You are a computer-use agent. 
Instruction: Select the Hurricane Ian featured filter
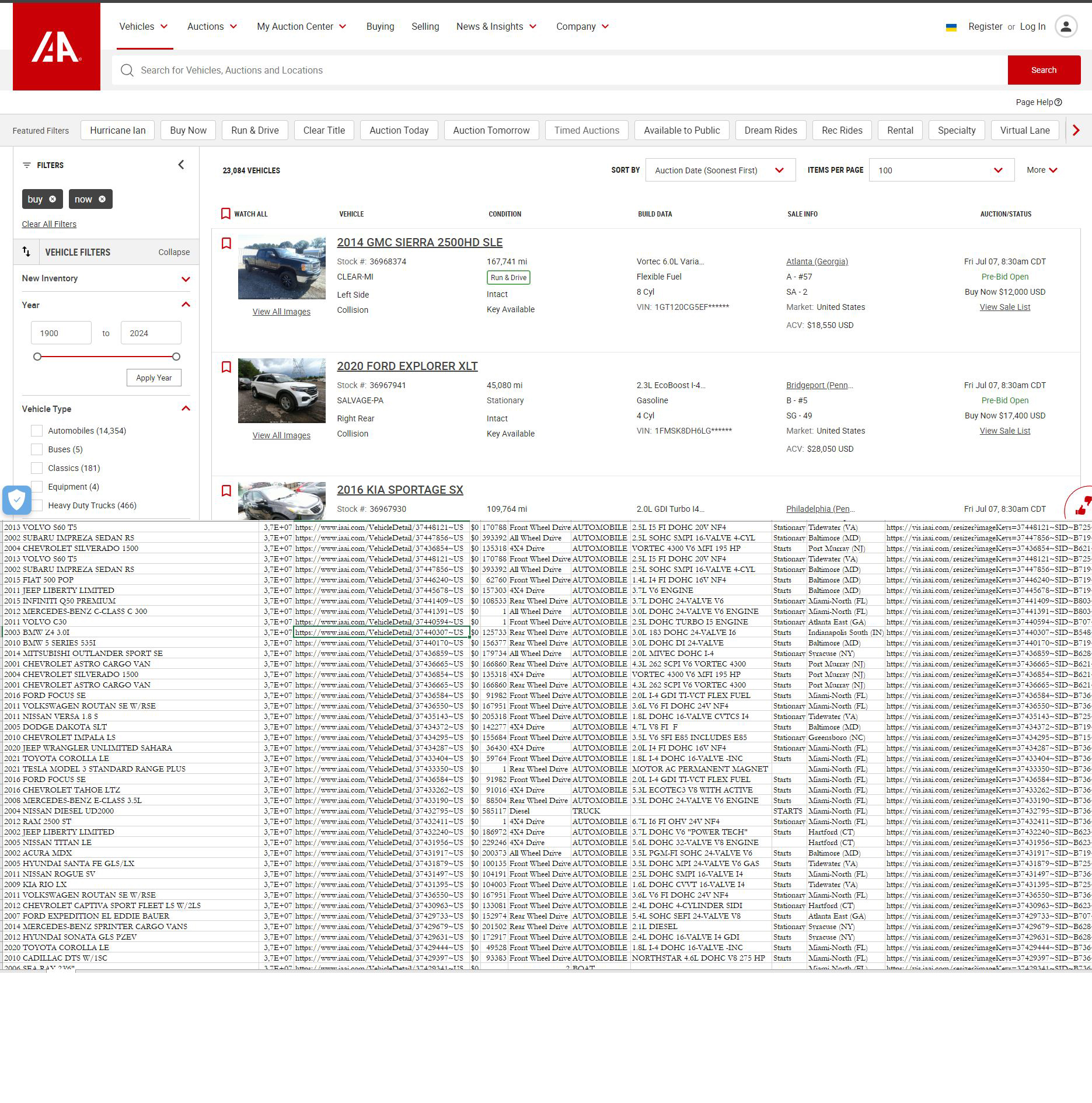tap(117, 130)
